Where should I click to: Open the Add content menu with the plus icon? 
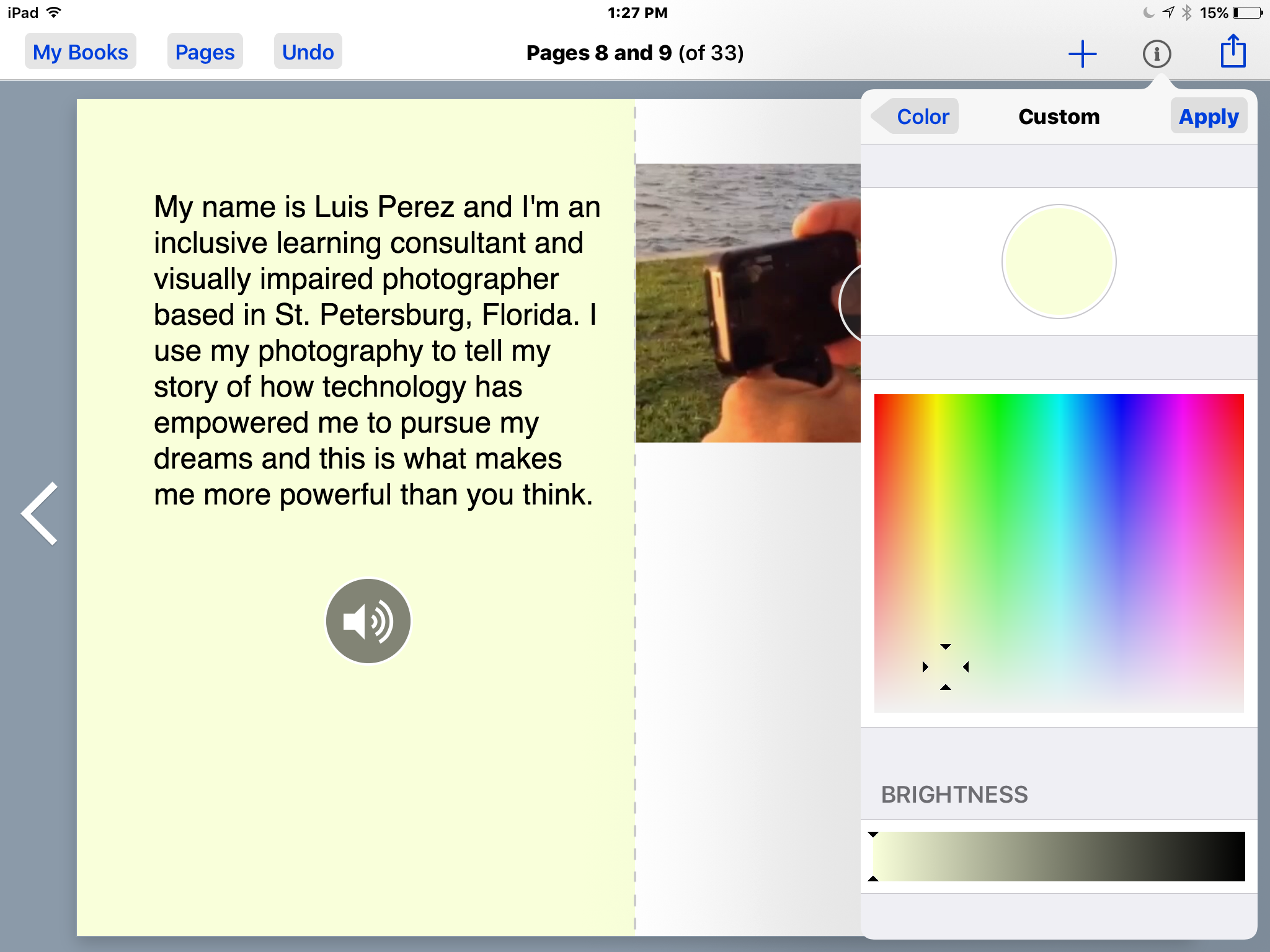click(1081, 53)
